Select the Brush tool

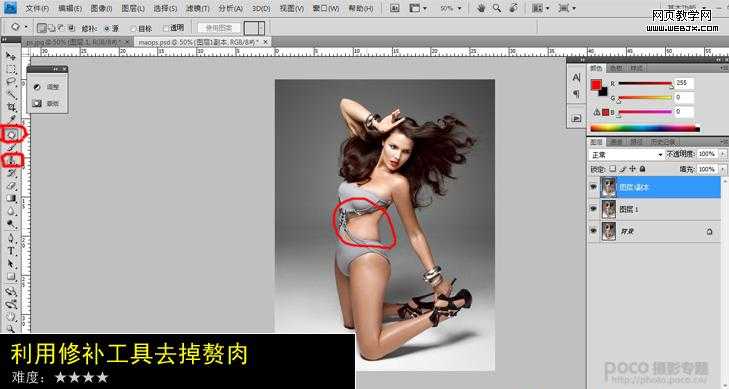point(11,148)
